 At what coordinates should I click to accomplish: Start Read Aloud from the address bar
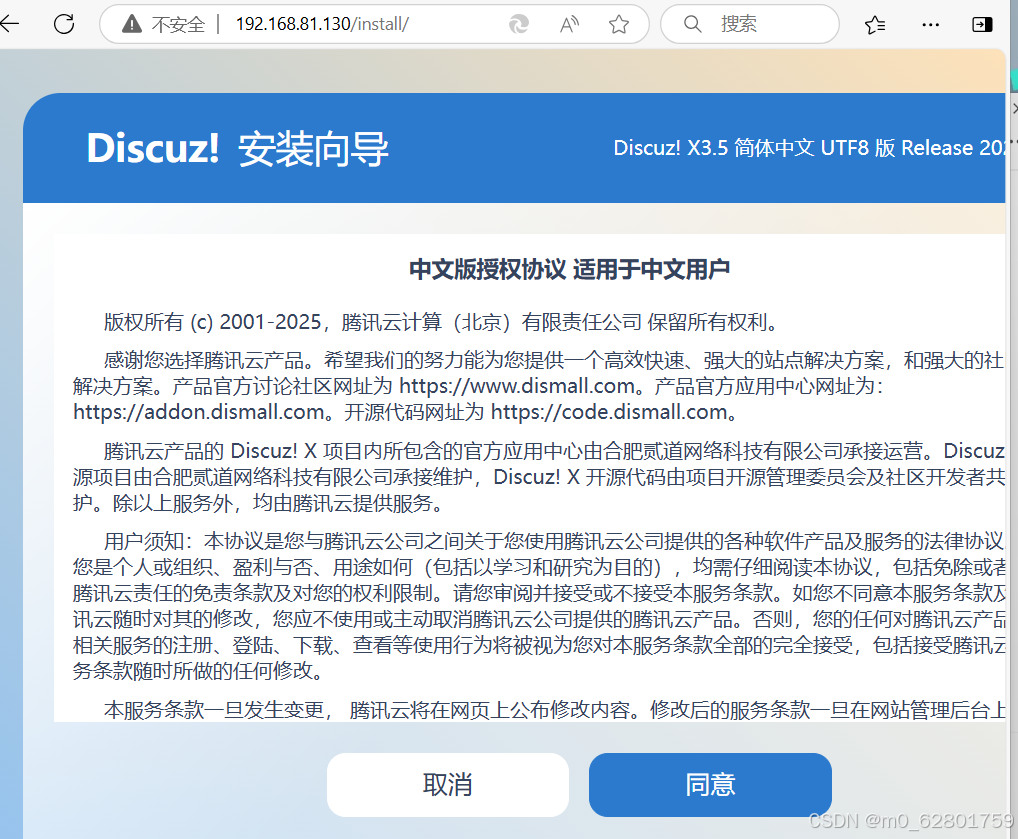(568, 24)
